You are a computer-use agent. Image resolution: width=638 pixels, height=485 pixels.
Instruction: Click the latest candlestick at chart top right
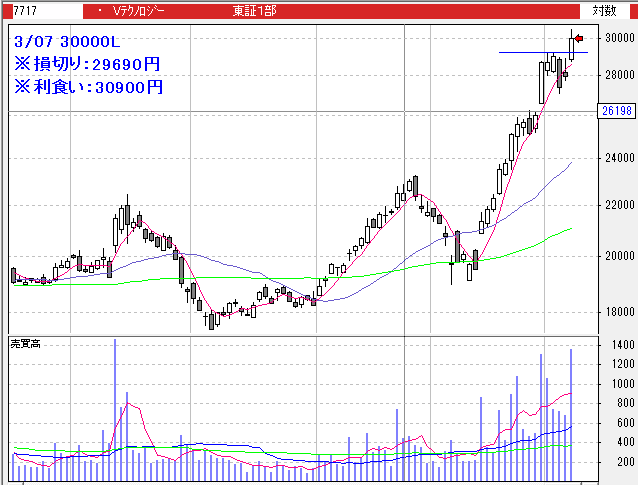(x=572, y=45)
